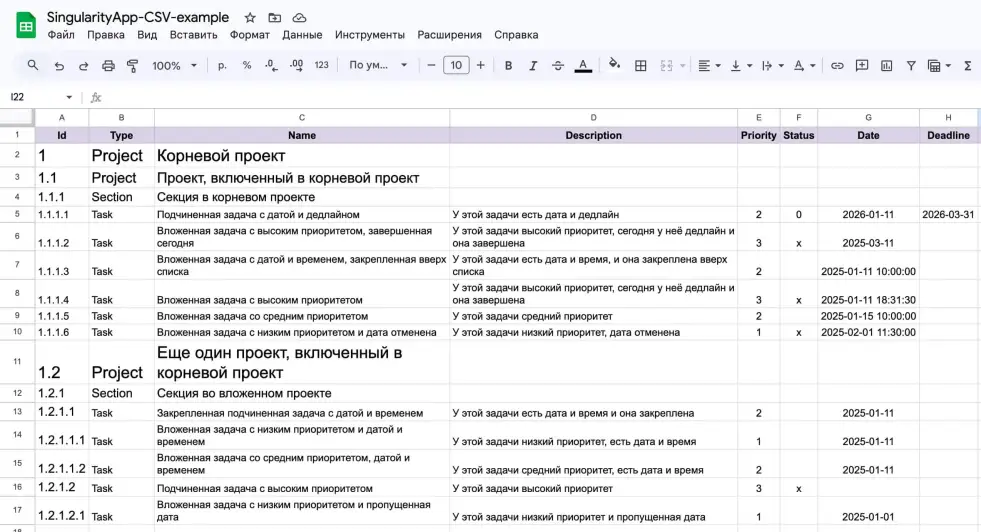
Task: Activate the paint format tool
Action: 132,66
